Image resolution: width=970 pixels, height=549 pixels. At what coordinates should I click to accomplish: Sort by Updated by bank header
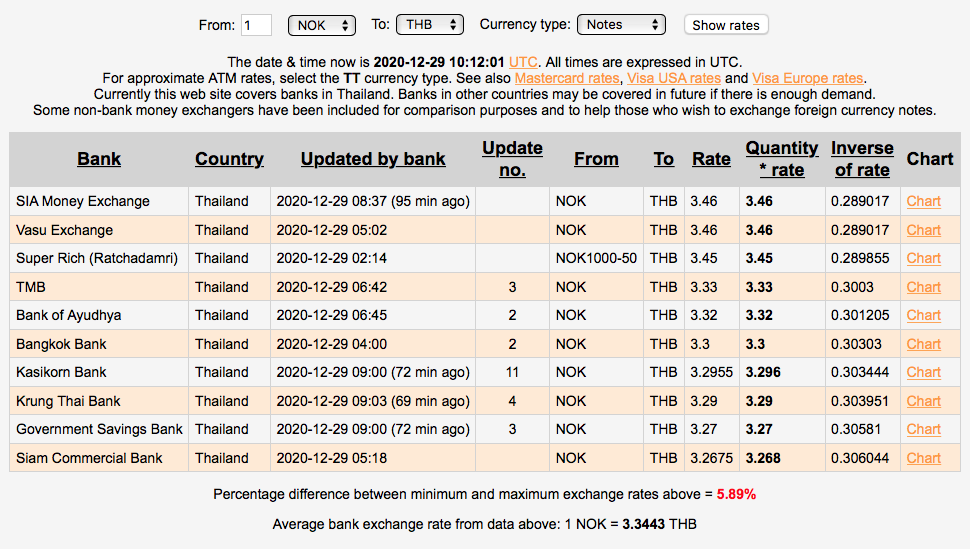373,159
